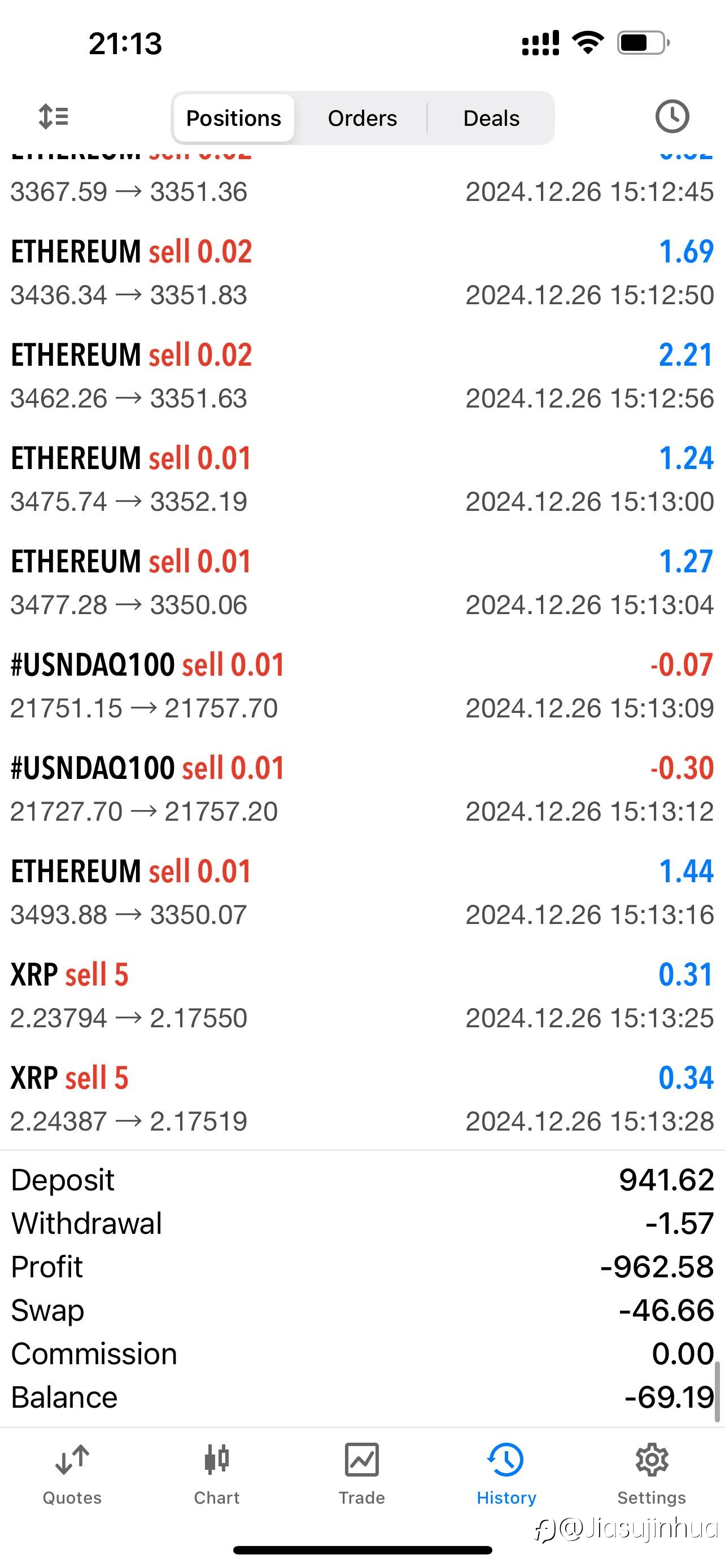725x1568 pixels.
Task: Open #USNDAQ100 trade with -0.07 loss
Action: tap(362, 686)
